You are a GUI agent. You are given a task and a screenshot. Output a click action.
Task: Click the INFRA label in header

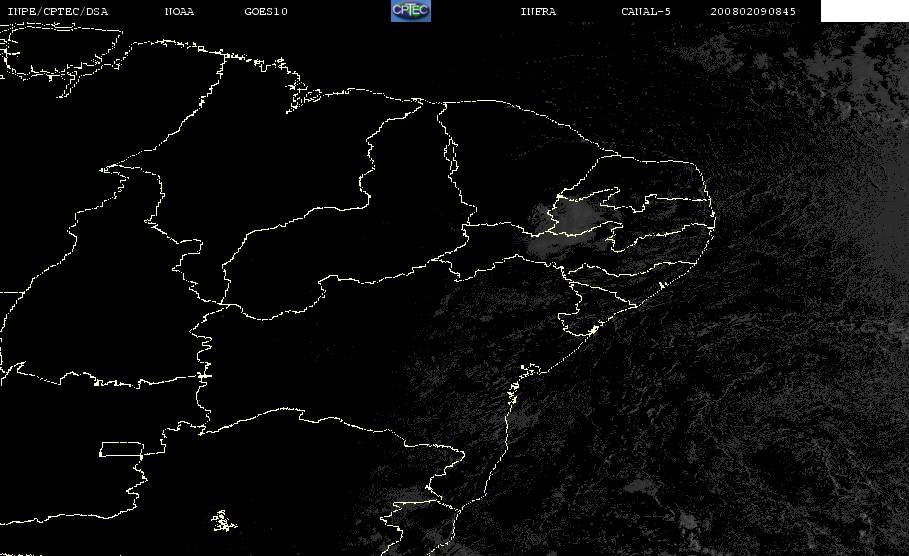tap(538, 11)
